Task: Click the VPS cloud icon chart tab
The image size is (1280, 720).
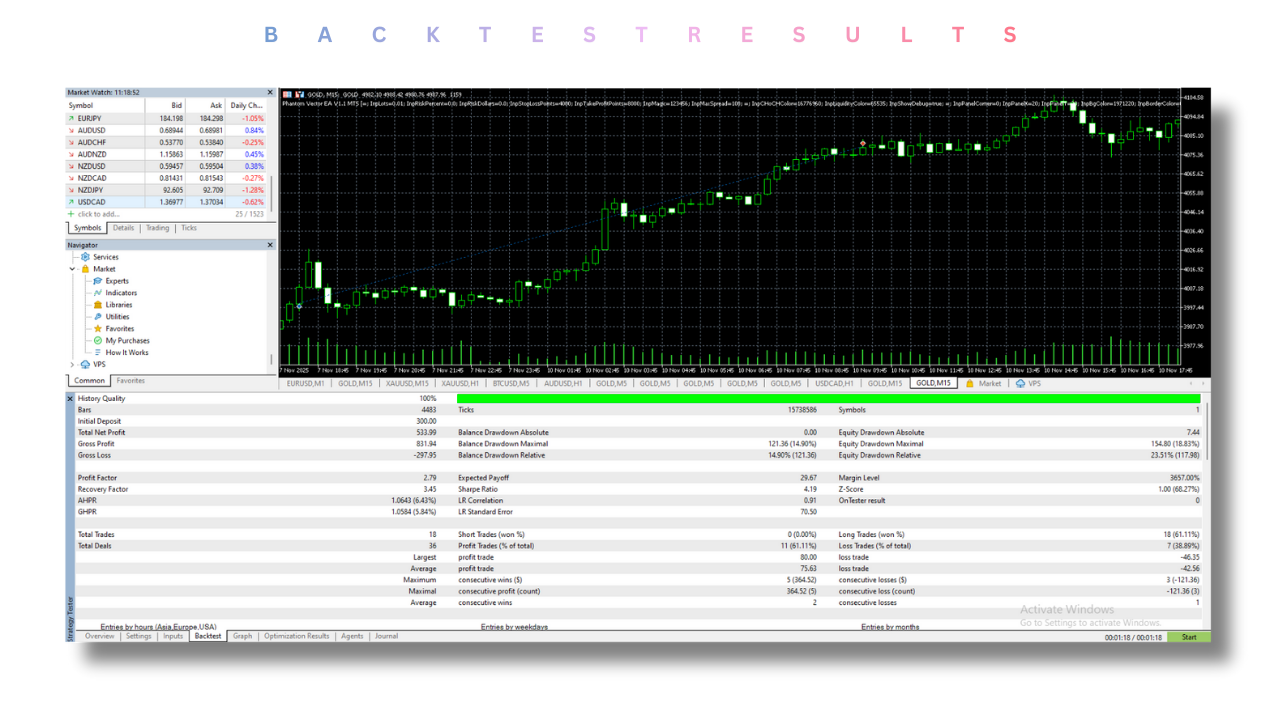Action: pyautogui.click(x=1020, y=383)
